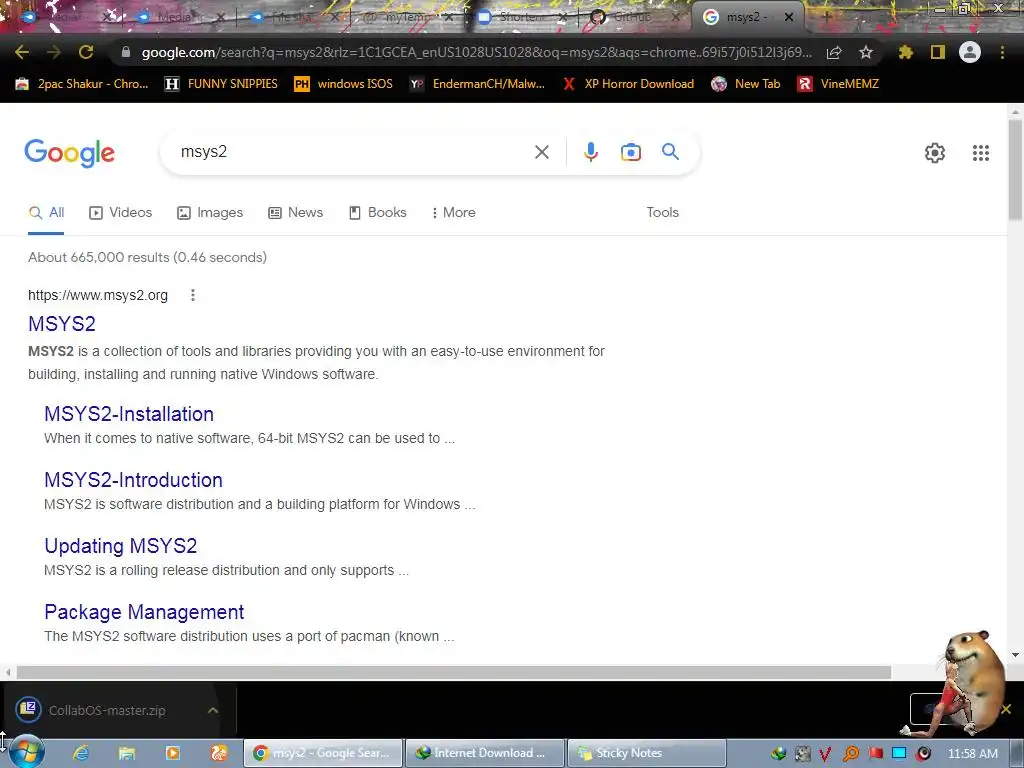Expand the More search filters menu
The height and width of the screenshot is (768, 1024).
click(453, 212)
